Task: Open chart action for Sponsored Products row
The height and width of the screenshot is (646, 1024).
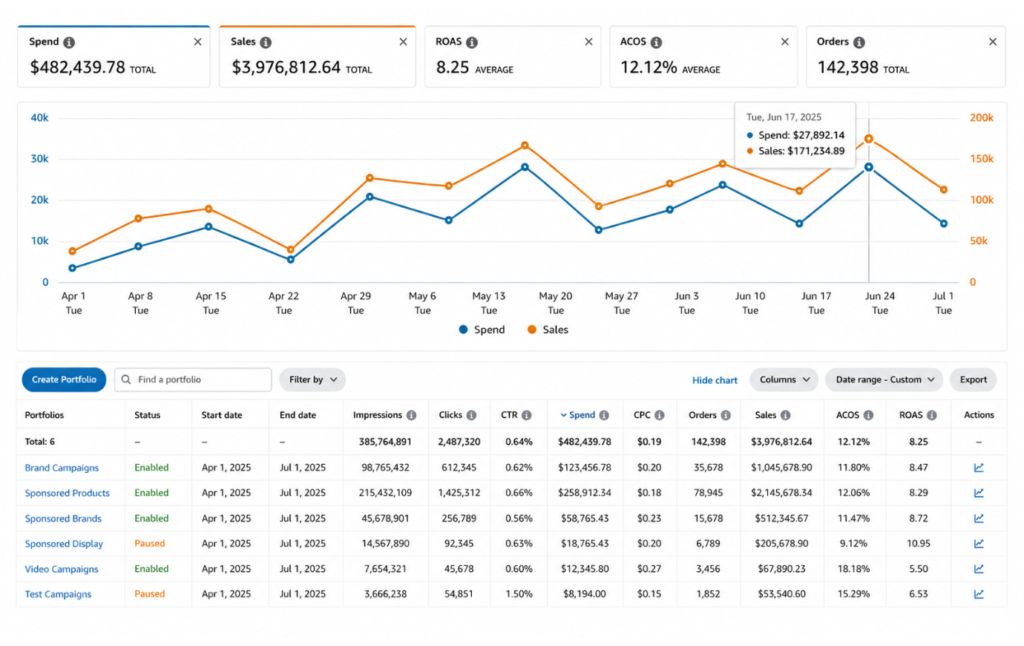Action: pos(978,493)
